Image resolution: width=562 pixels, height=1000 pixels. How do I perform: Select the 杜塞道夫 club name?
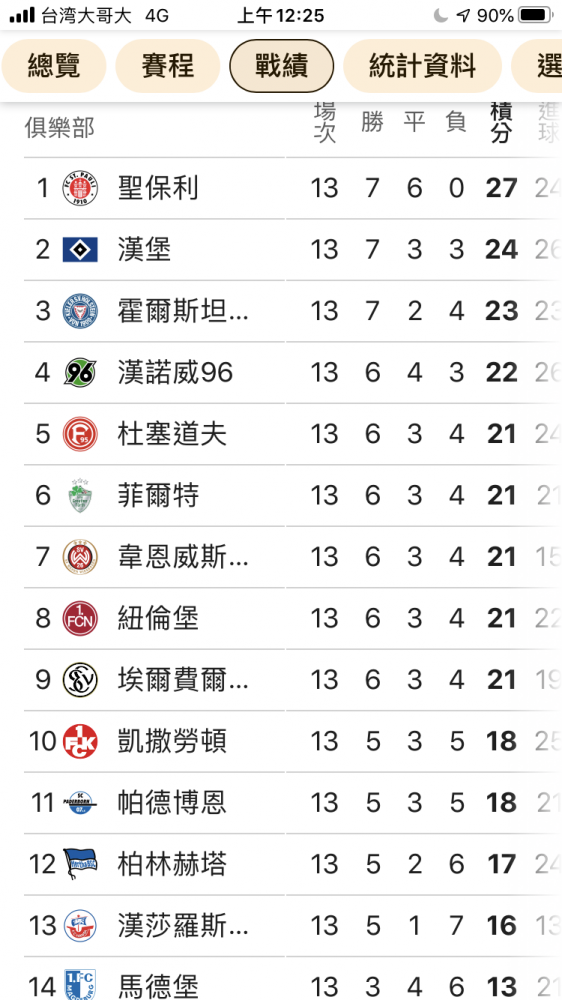[172, 434]
